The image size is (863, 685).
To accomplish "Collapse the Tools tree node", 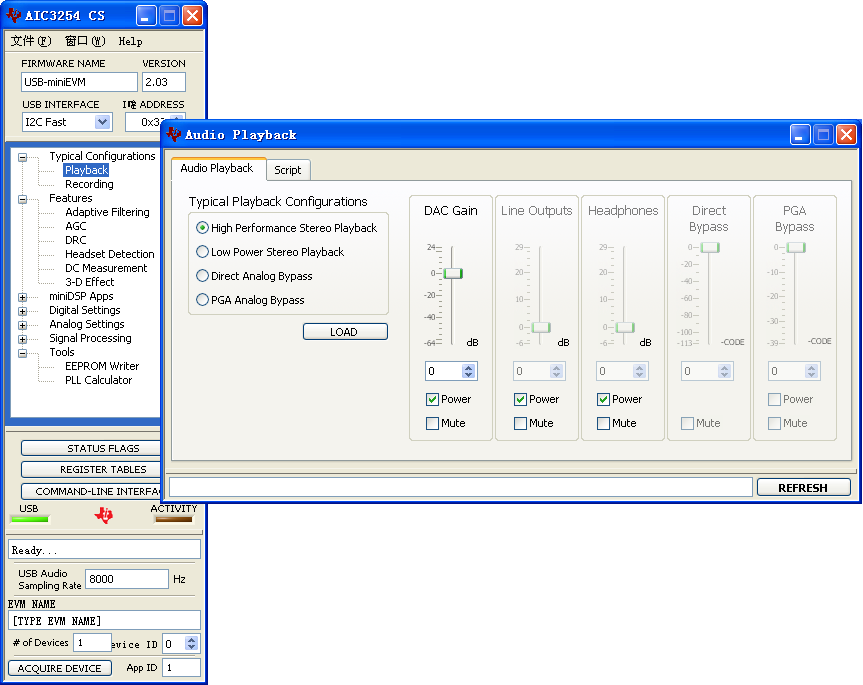I will tap(23, 353).
